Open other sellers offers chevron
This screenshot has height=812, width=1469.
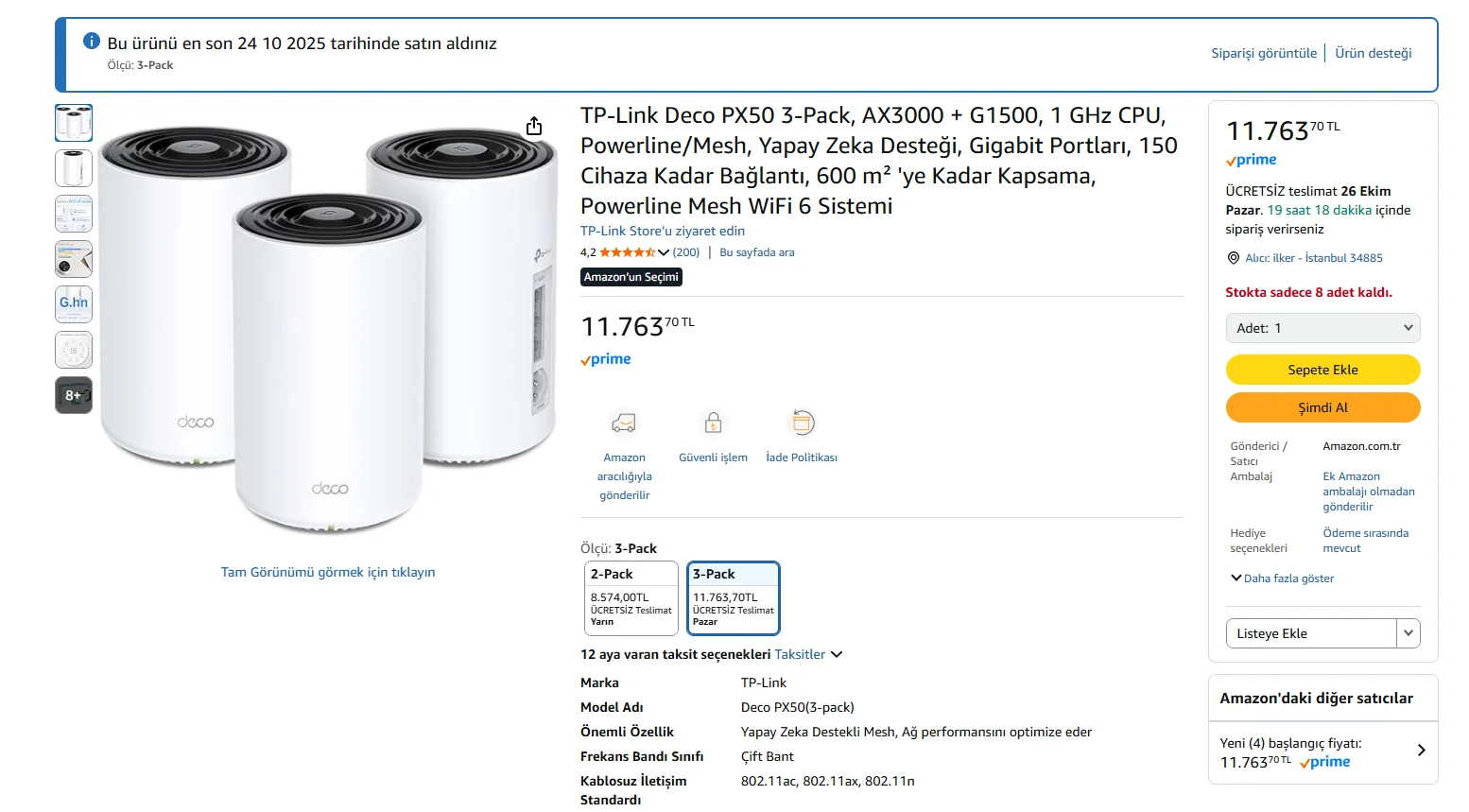(1421, 751)
